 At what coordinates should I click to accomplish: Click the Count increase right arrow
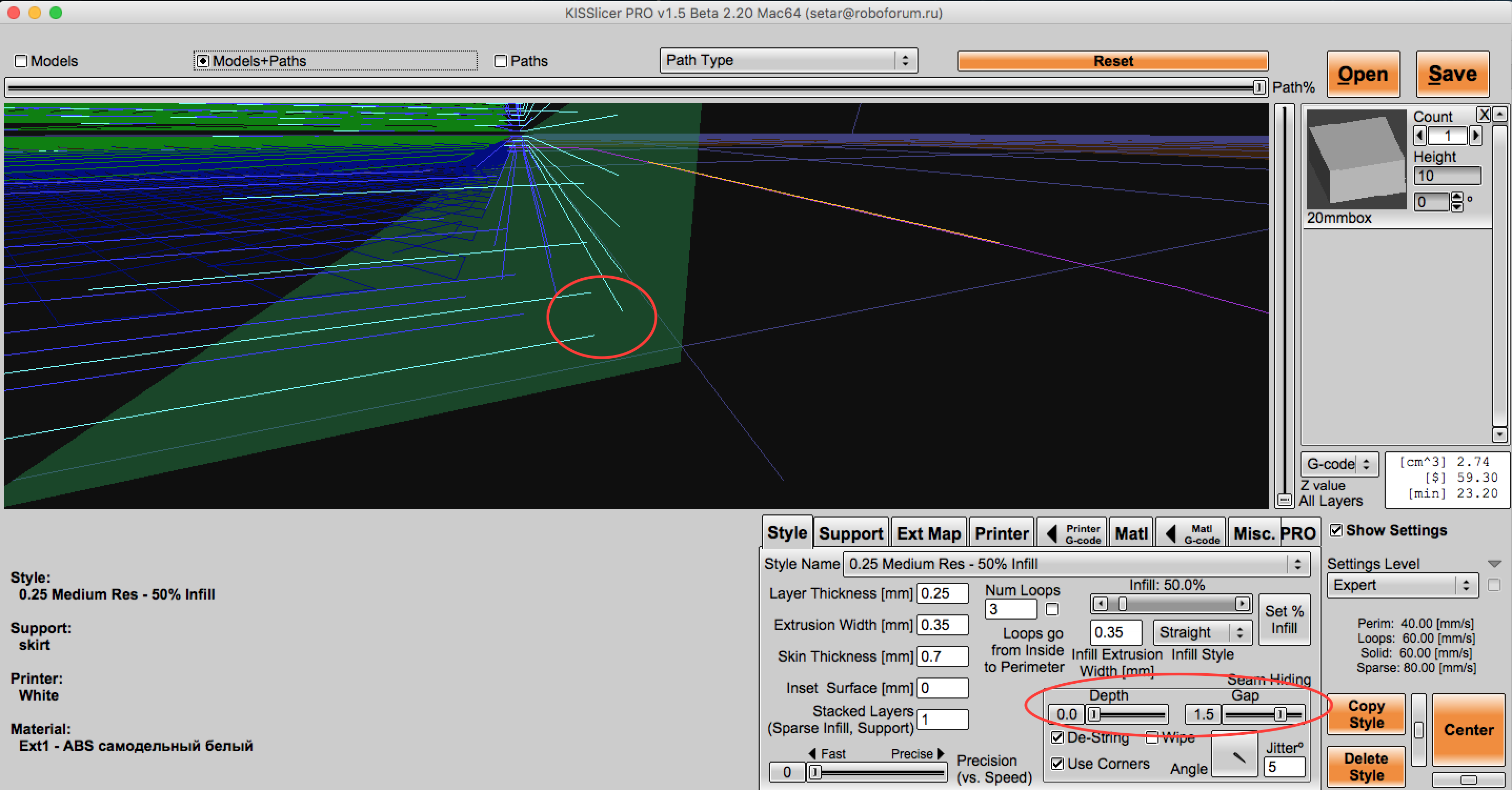tap(1475, 136)
